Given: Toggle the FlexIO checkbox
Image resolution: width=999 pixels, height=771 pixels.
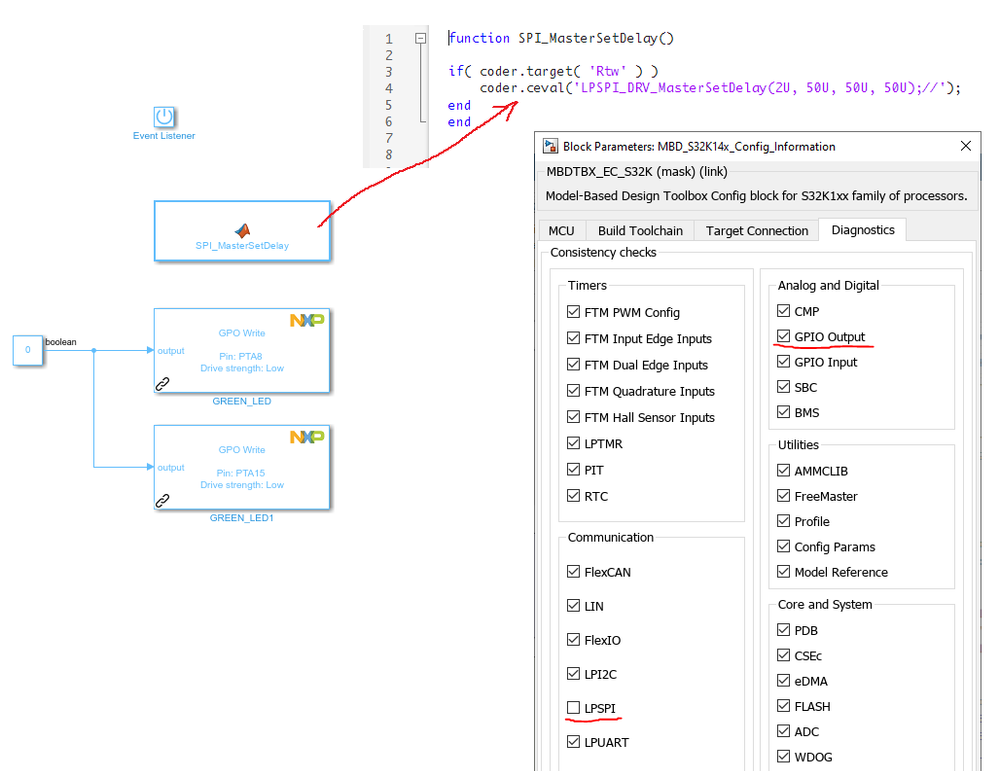Looking at the screenshot, I should pyautogui.click(x=573, y=640).
